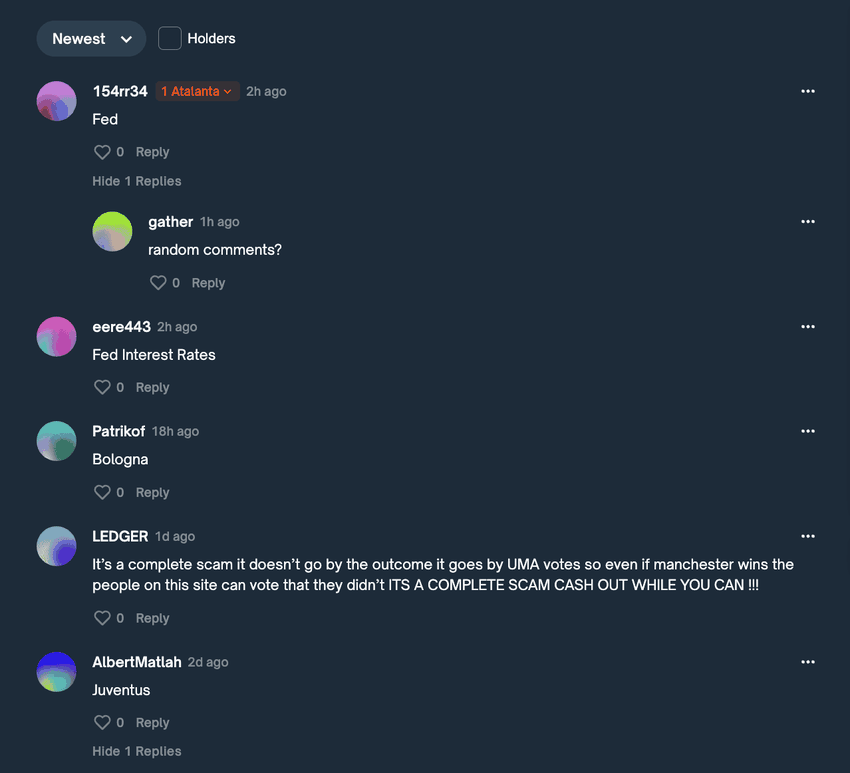
Task: Reply to Patrikof's Bologna comment
Action: point(152,492)
